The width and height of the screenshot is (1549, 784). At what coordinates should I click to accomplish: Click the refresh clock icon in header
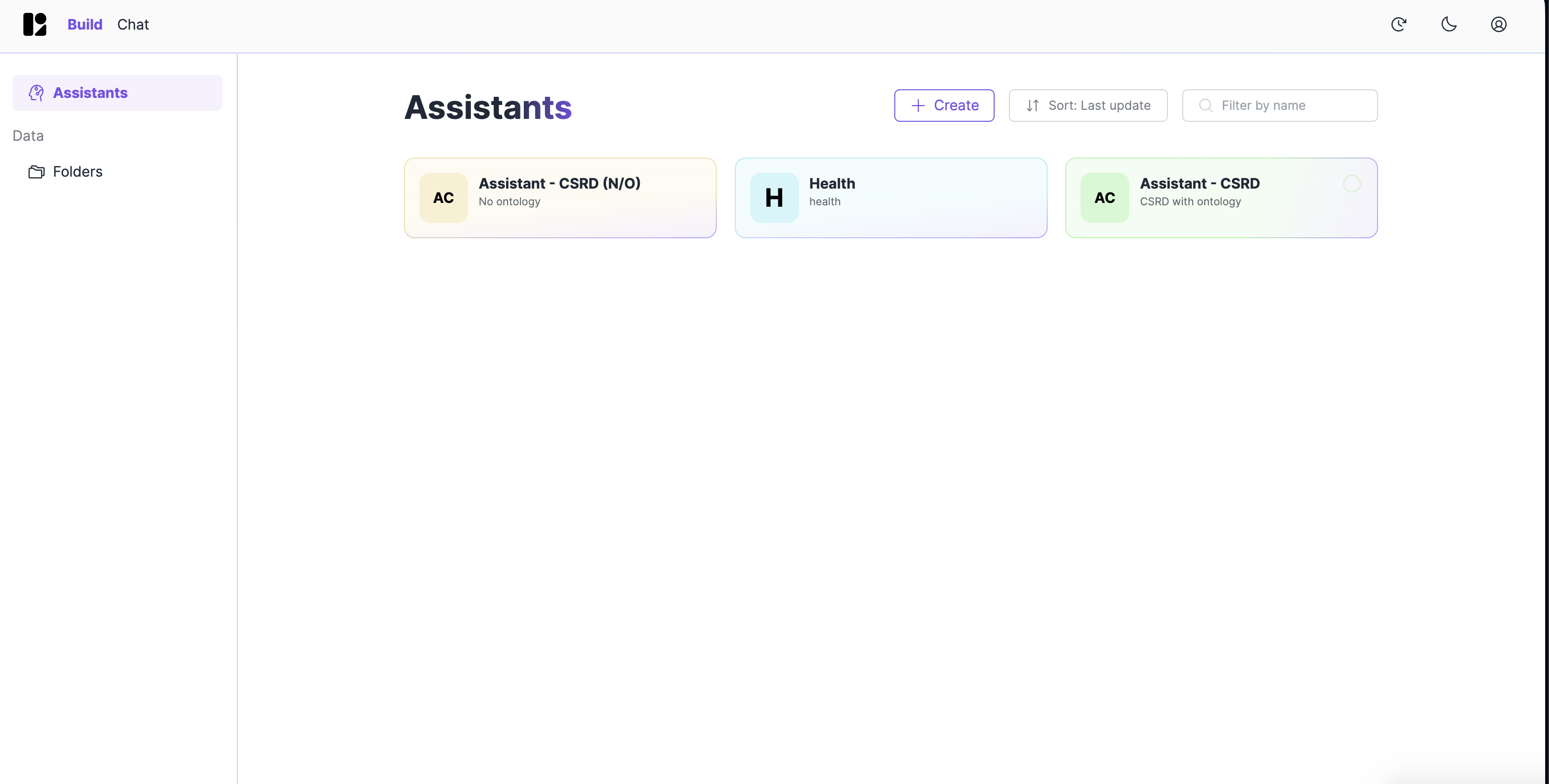(x=1399, y=25)
